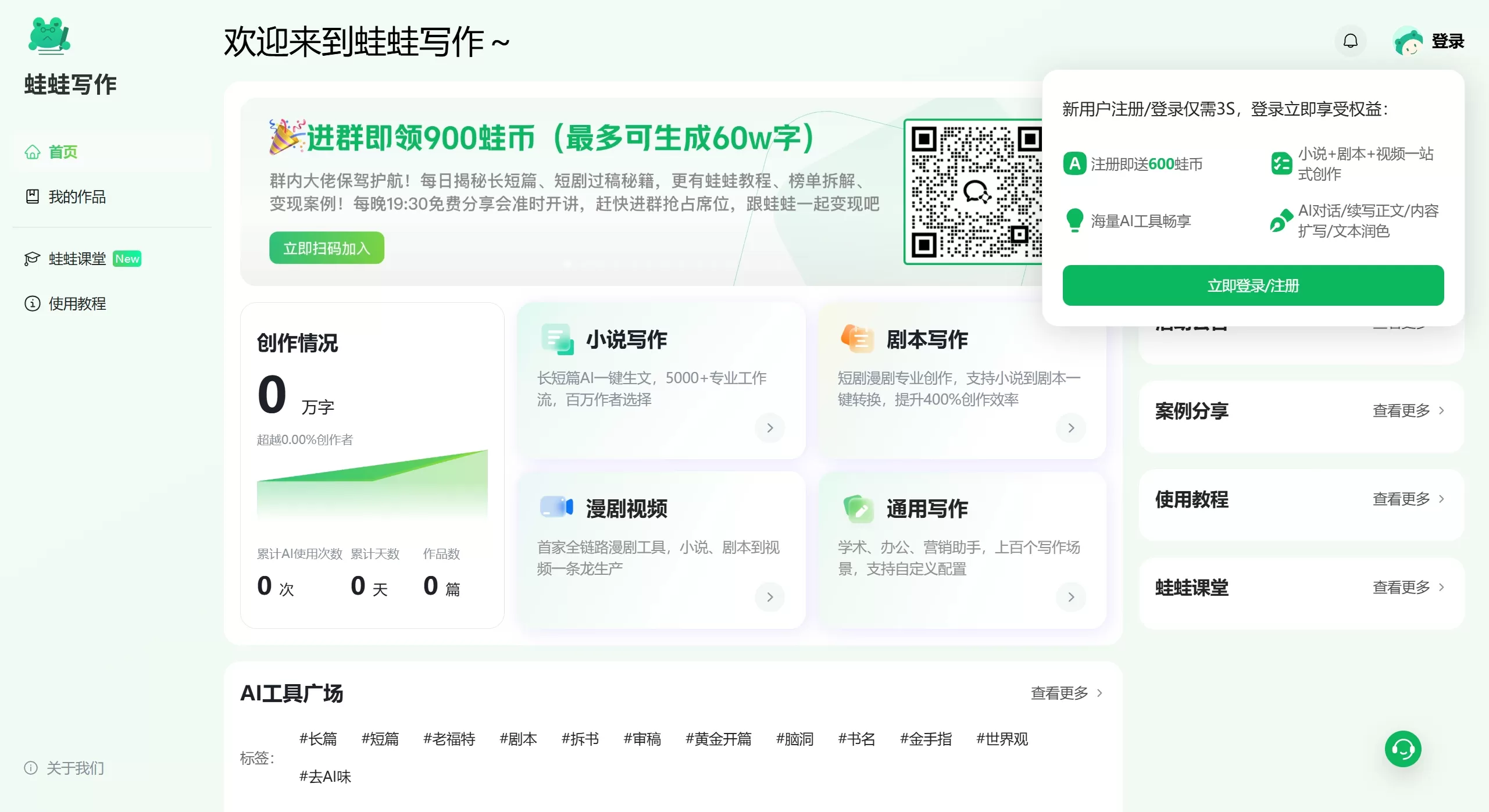Click the 漫剧视频 camera icon
Screen dimensions: 1489x812
tap(556, 507)
